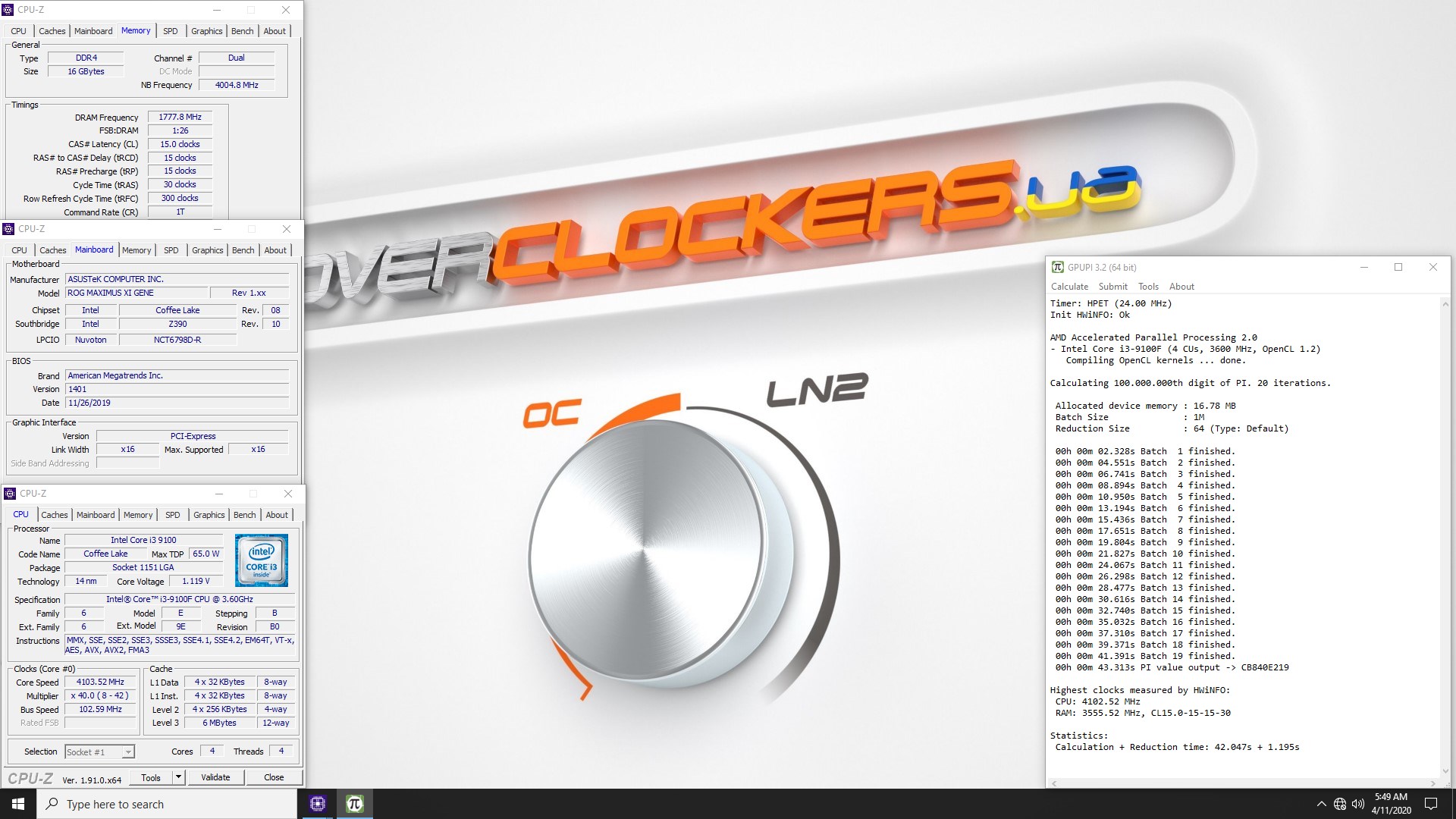Select Bench tab in the CPU-Z Mainboard window
Image resolution: width=1456 pixels, height=819 pixels.
243,250
